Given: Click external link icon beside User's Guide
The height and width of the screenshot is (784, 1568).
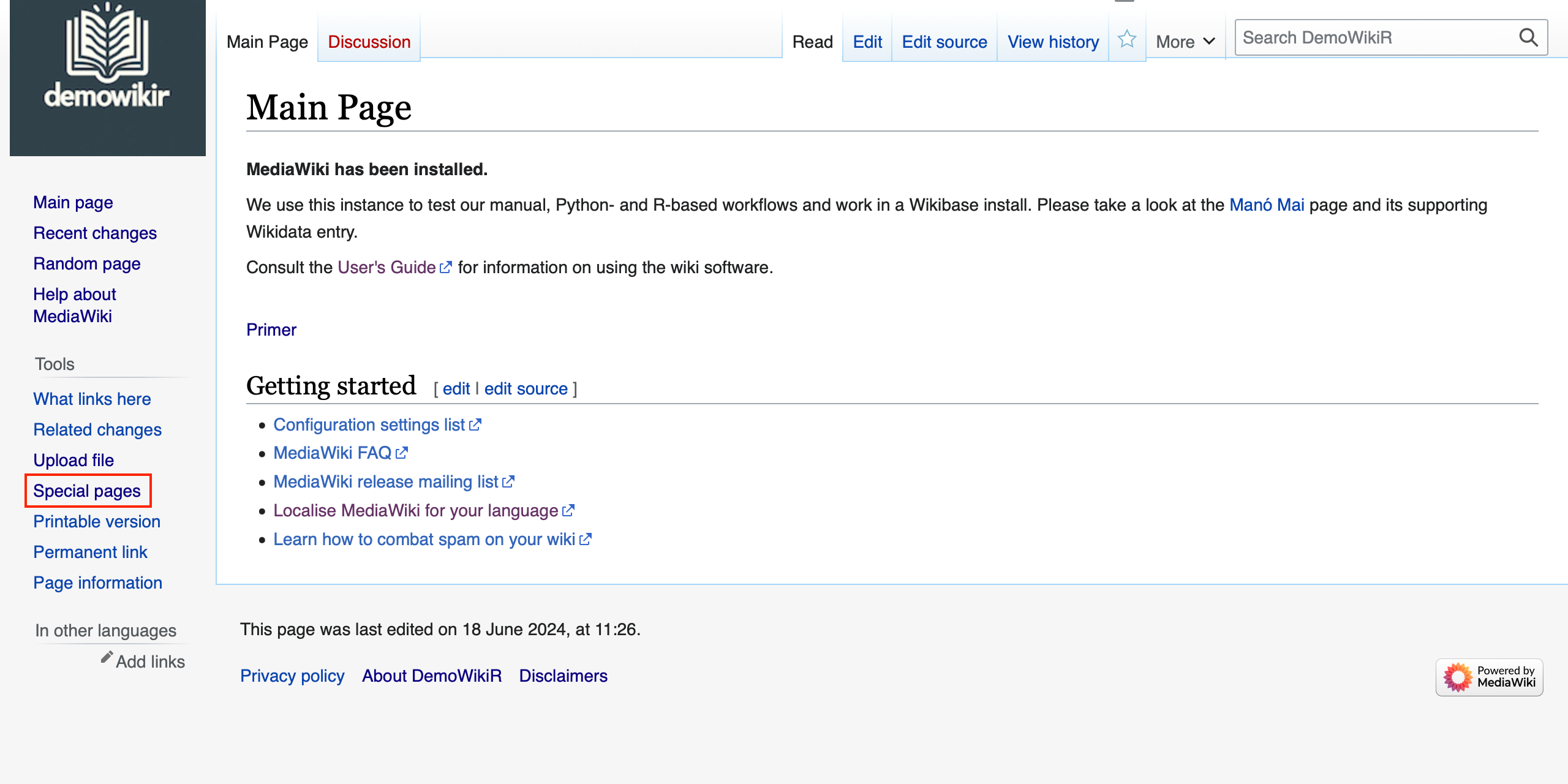Looking at the screenshot, I should point(446,268).
